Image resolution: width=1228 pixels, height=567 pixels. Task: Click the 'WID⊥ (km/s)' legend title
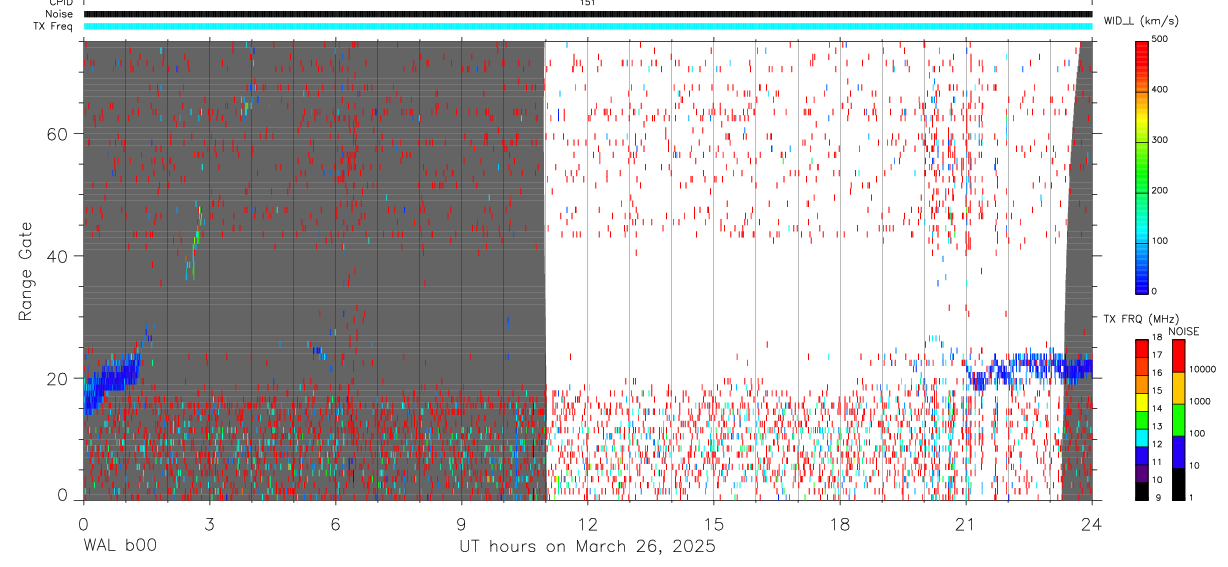(1139, 20)
